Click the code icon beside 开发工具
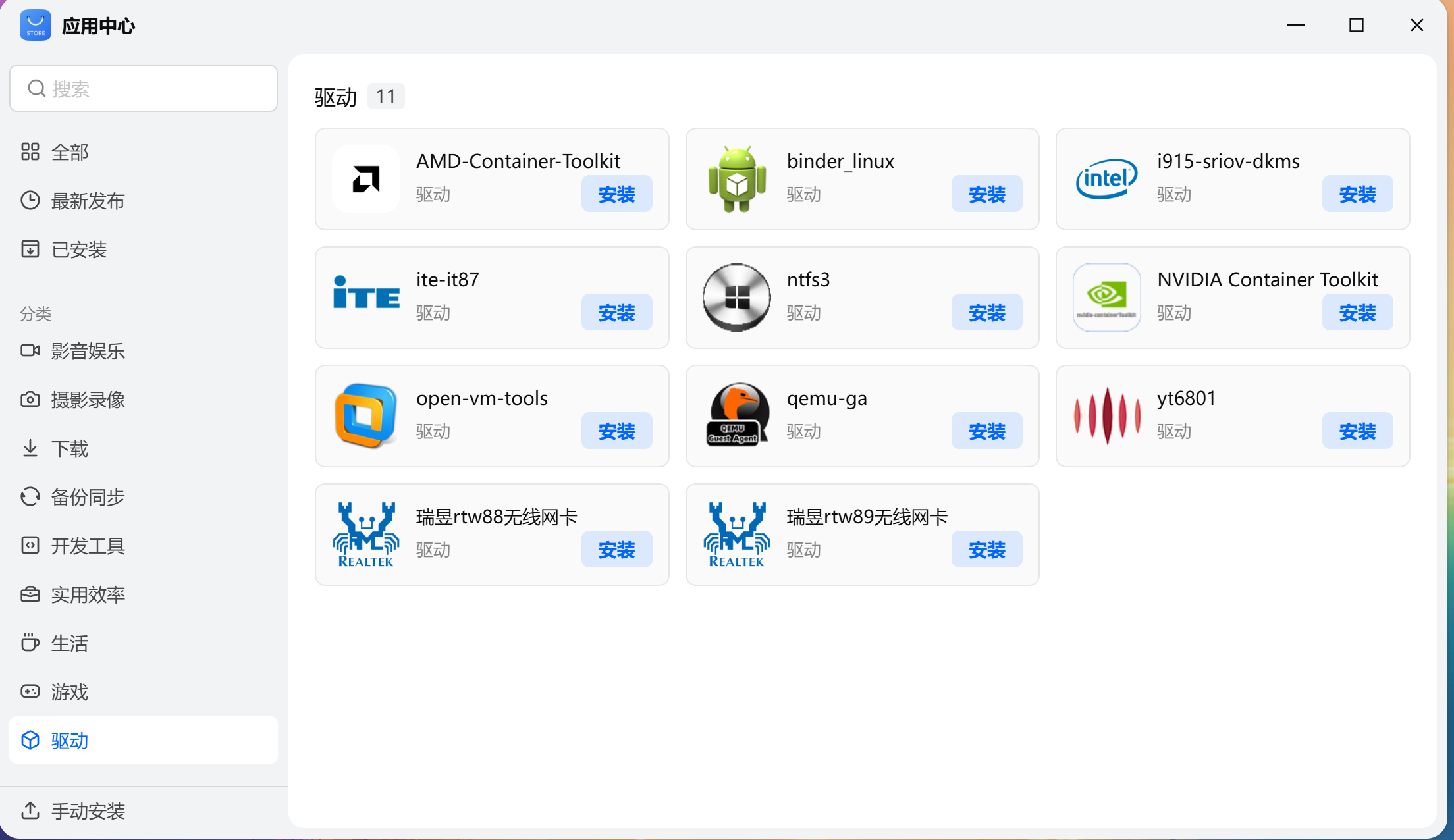1454x840 pixels. (x=30, y=546)
